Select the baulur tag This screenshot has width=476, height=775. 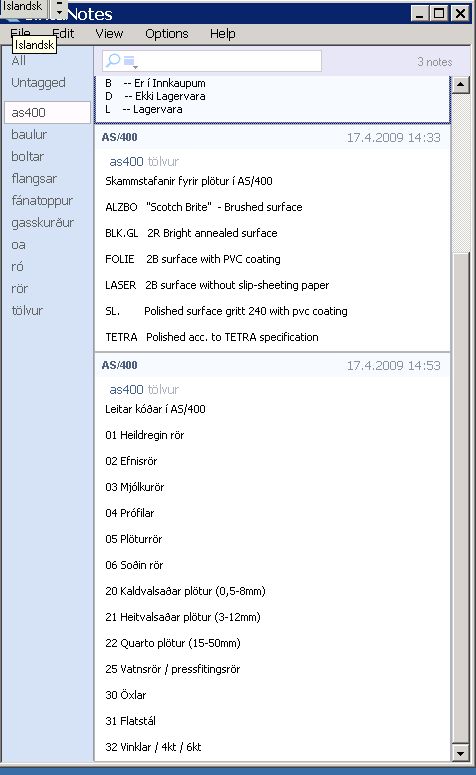[29, 134]
